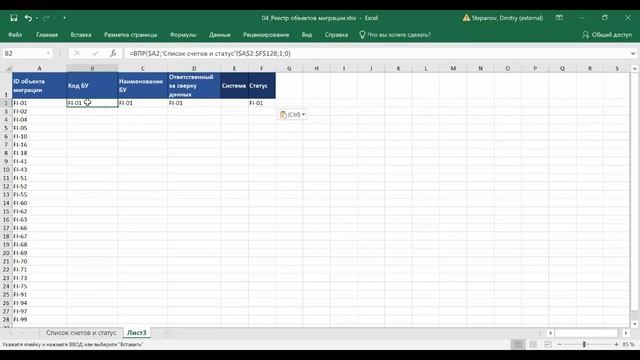Expand the Name Box dropdown arrow
This screenshot has width=640, height=360.
point(48,53)
